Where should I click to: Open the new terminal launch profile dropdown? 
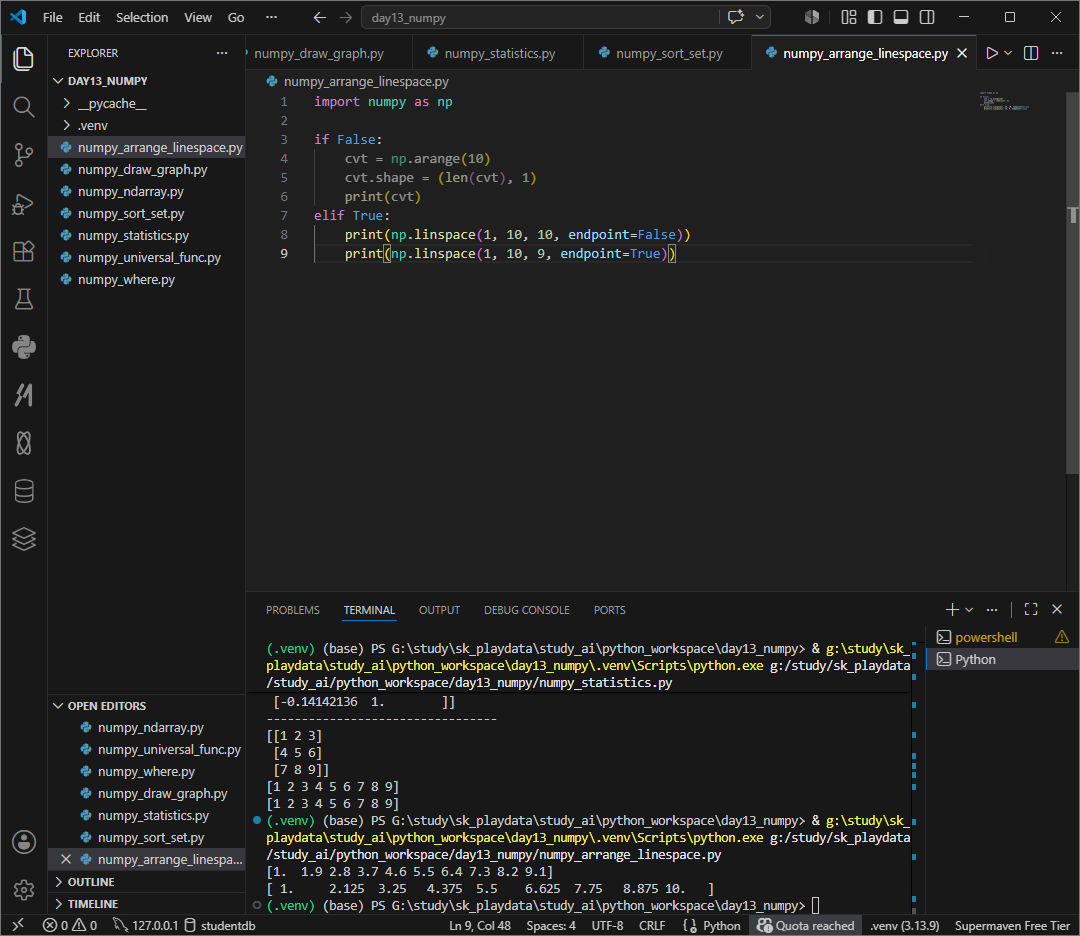click(969, 610)
